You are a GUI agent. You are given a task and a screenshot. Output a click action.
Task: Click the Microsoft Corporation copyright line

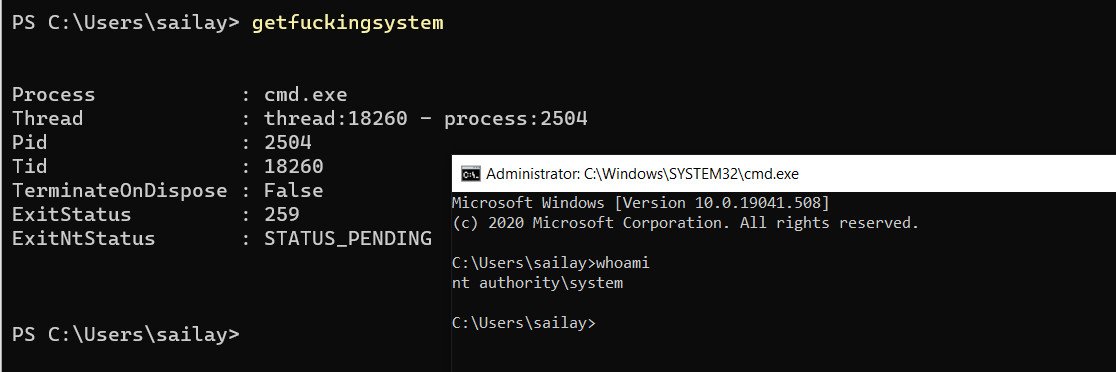(x=685, y=223)
